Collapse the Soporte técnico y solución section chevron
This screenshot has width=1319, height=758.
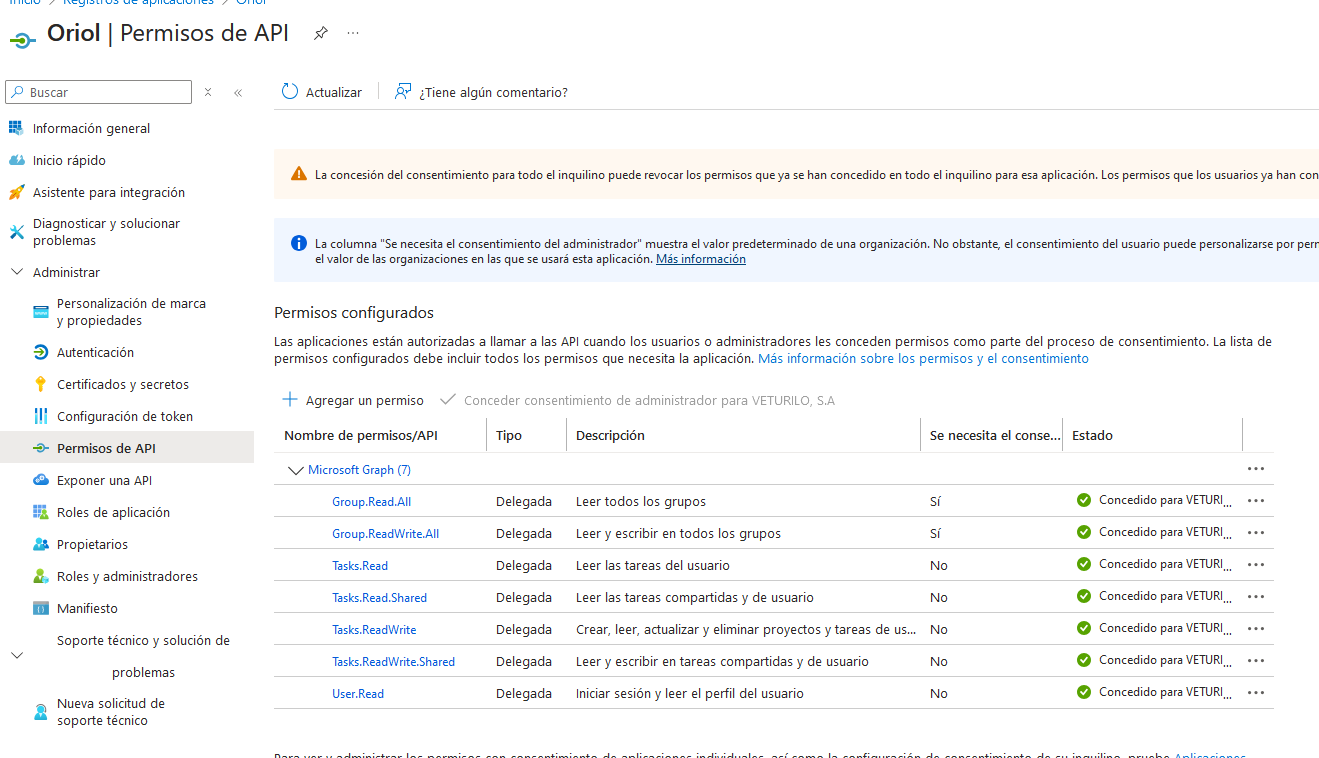pos(16,656)
